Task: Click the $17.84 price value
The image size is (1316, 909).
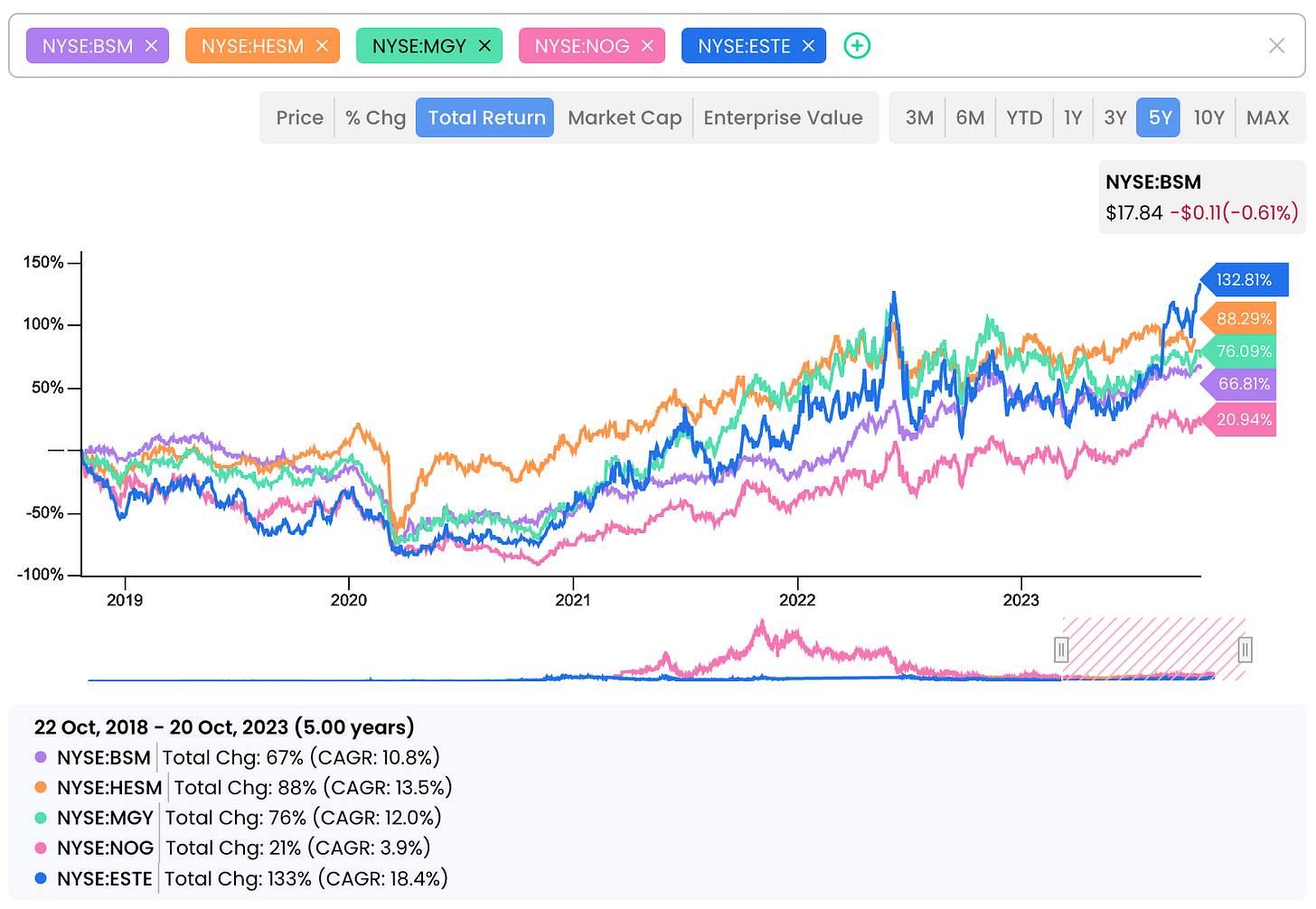Action: [x=1134, y=213]
